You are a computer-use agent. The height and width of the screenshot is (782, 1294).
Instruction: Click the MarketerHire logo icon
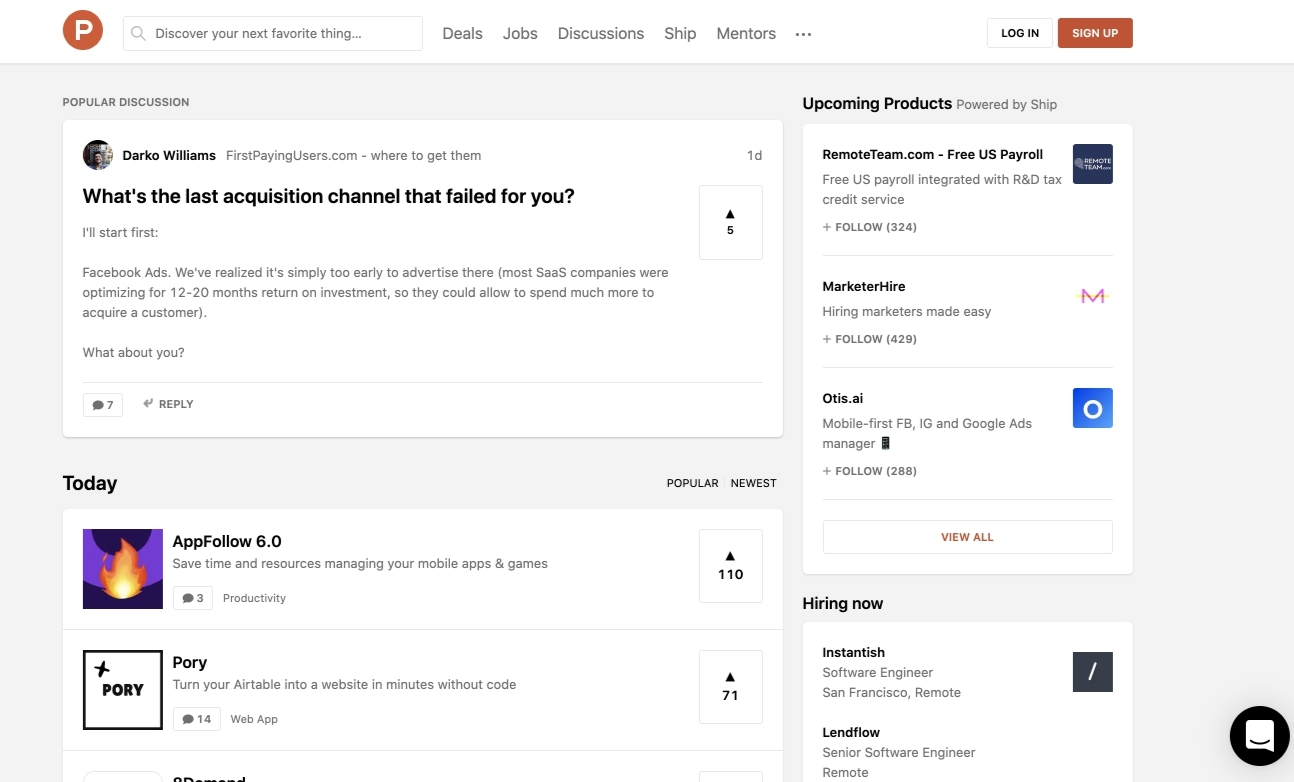1092,296
